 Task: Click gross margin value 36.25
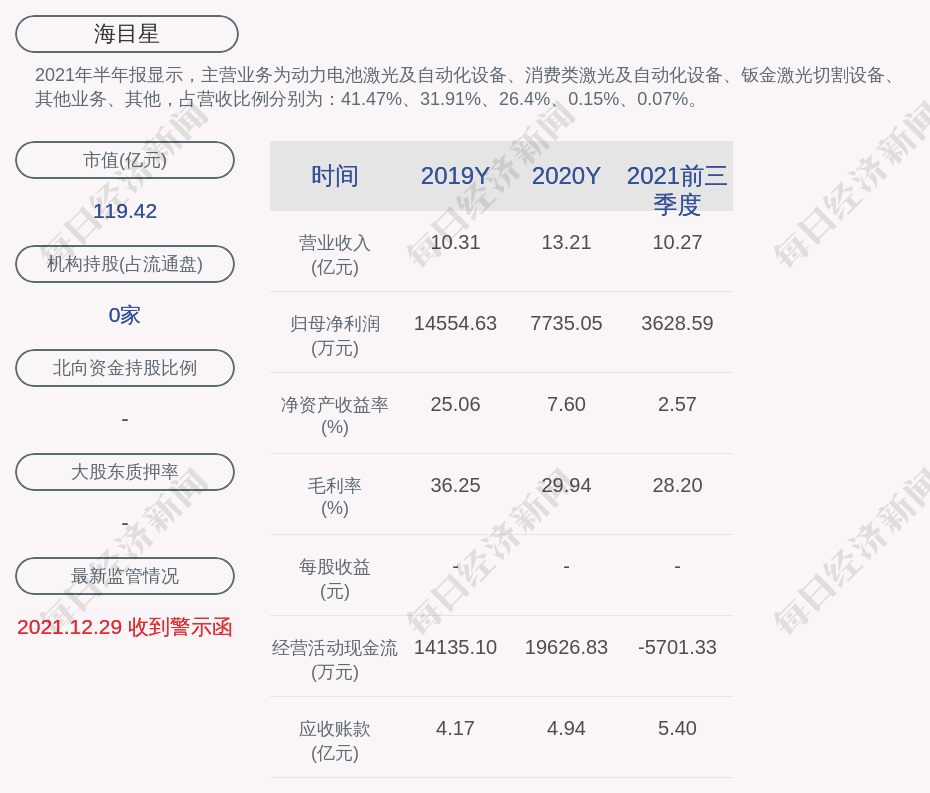pyautogui.click(x=455, y=485)
